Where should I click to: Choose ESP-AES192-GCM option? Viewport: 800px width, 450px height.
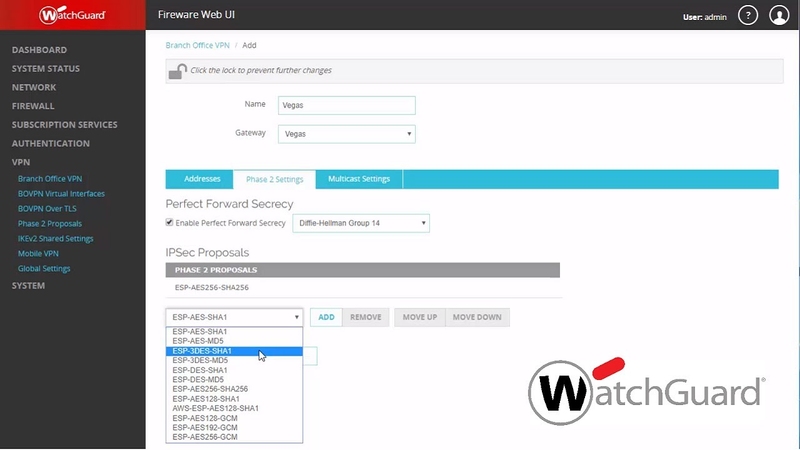[x=234, y=428]
